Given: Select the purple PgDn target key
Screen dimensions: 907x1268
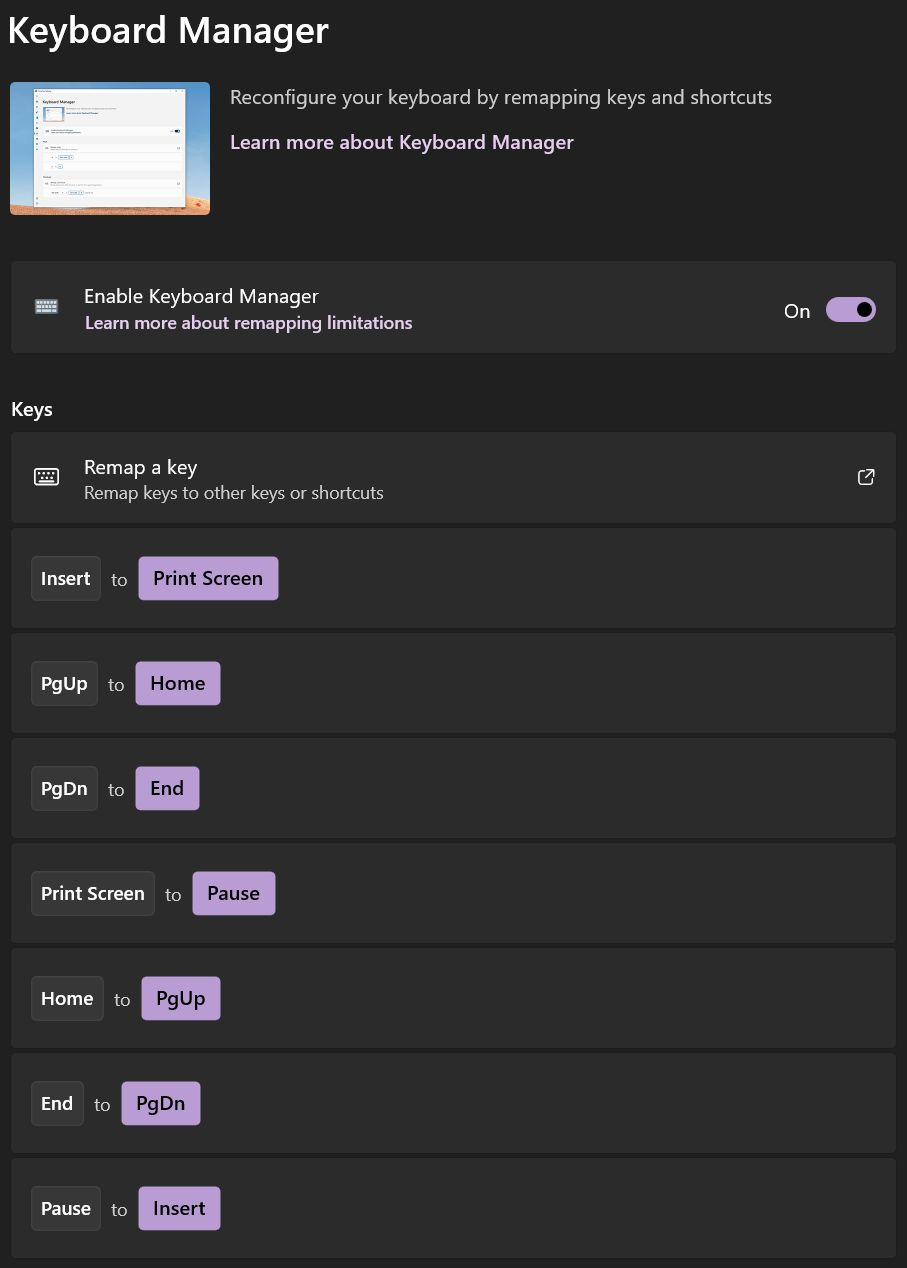Looking at the screenshot, I should pos(161,1103).
